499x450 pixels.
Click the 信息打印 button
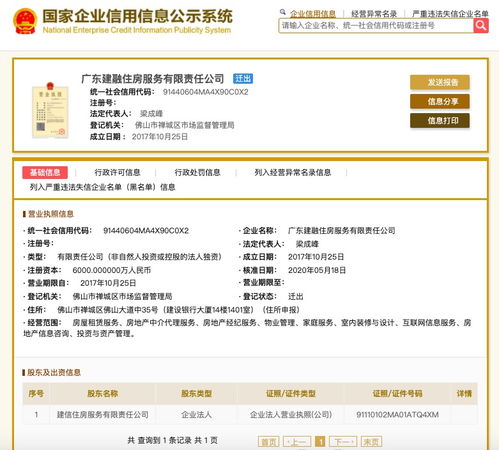440,120
